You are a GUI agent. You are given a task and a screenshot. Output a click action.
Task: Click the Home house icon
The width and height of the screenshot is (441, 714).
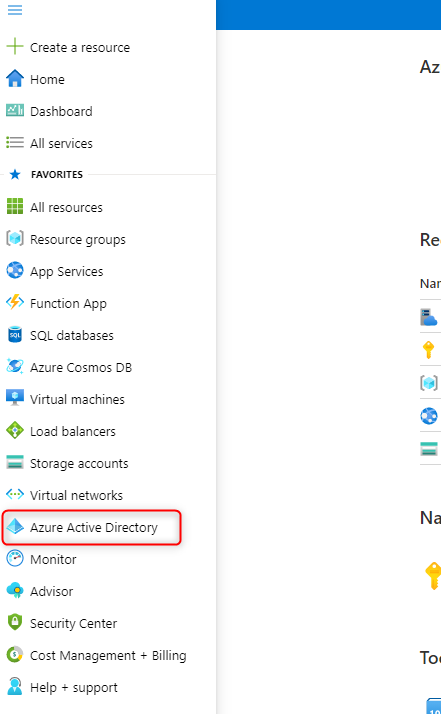(15, 78)
